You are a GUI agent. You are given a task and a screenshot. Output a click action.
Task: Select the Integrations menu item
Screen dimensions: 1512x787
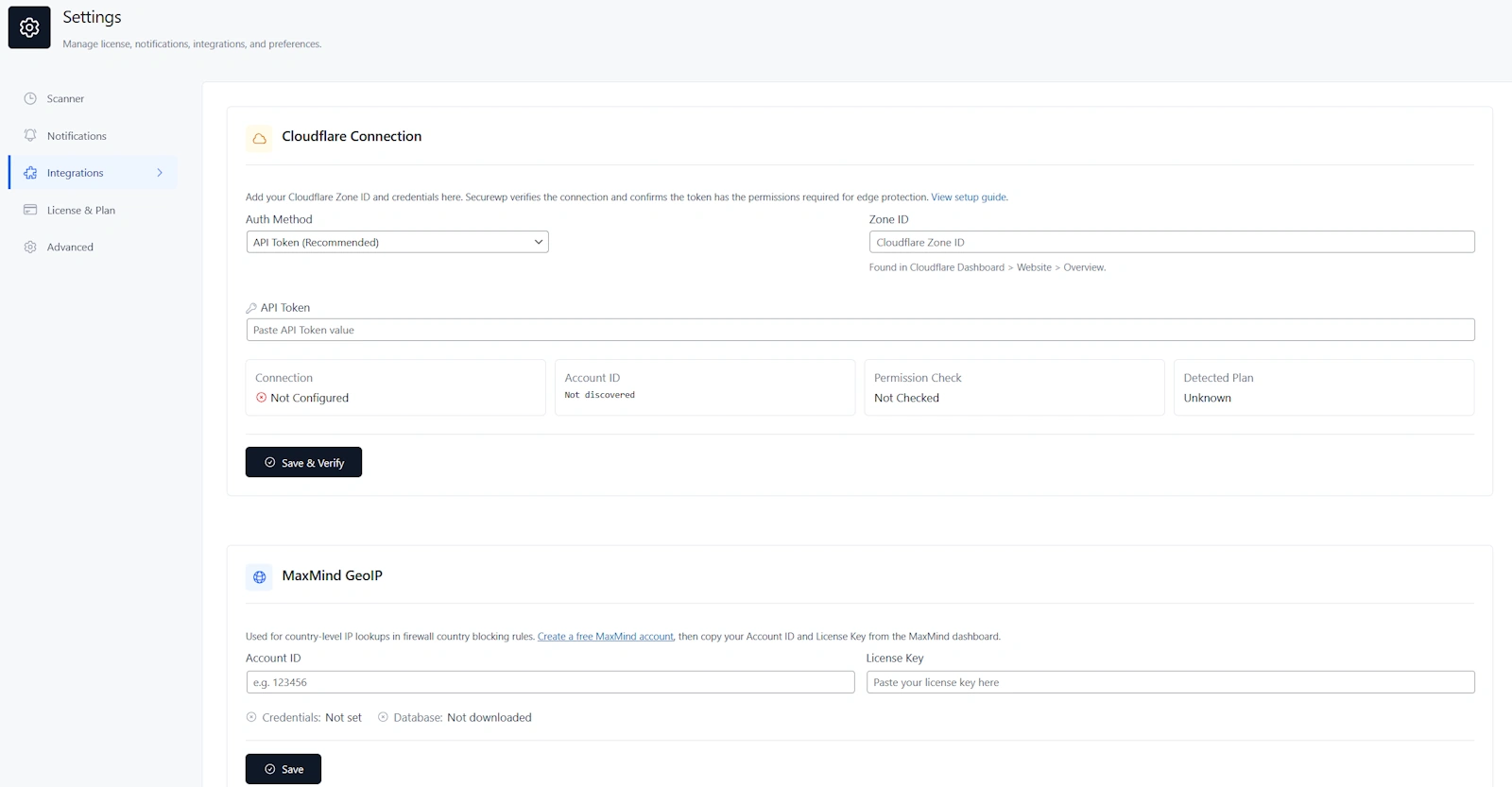click(93, 173)
